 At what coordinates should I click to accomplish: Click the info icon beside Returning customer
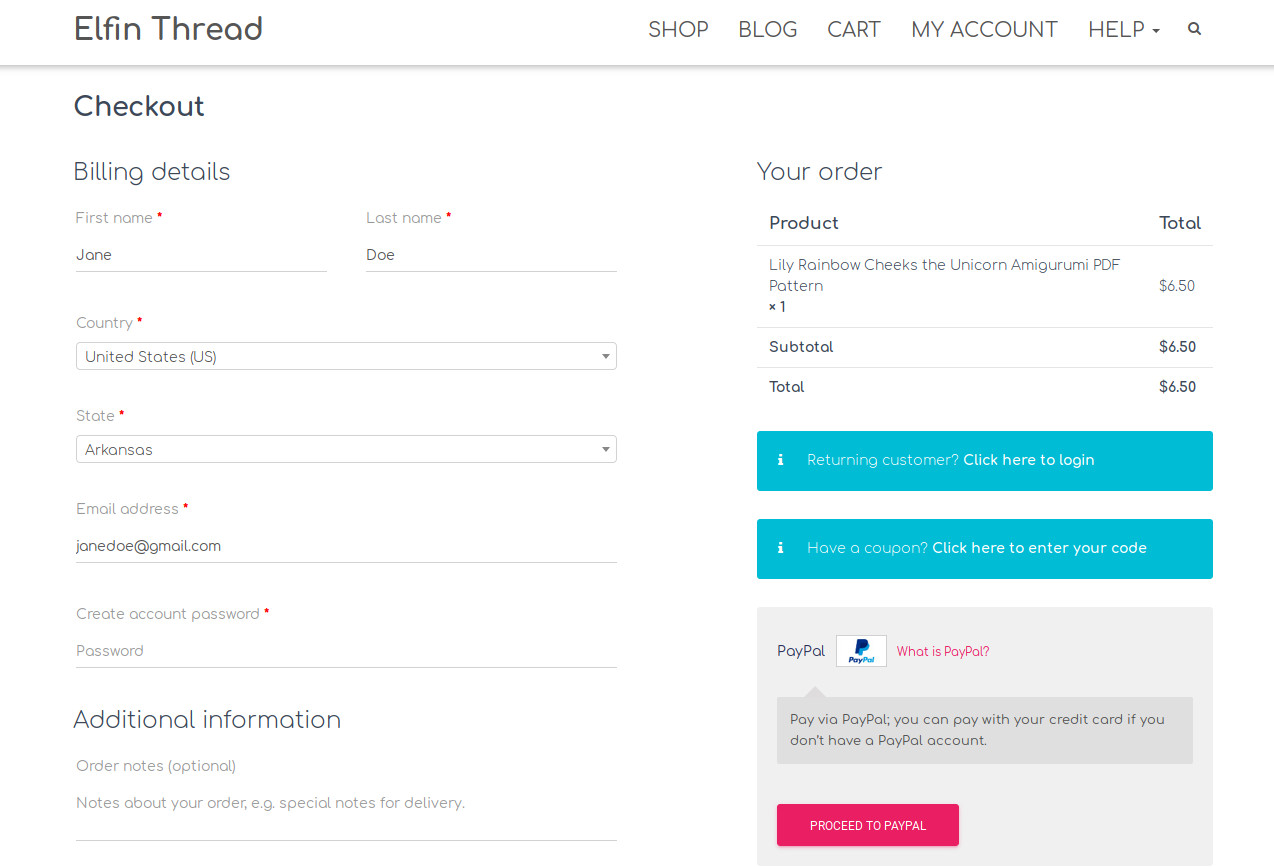(x=781, y=460)
